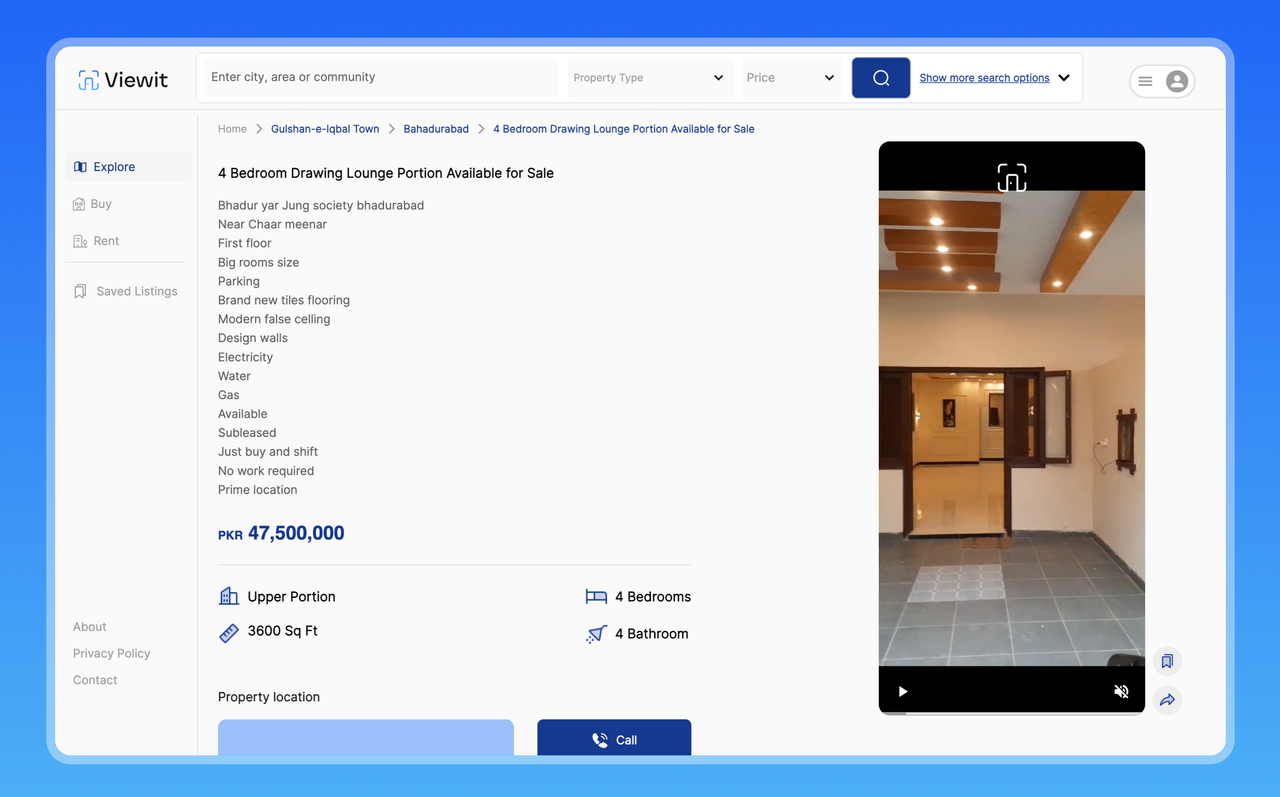
Task: Open the Property Type dropdown
Action: click(648, 78)
